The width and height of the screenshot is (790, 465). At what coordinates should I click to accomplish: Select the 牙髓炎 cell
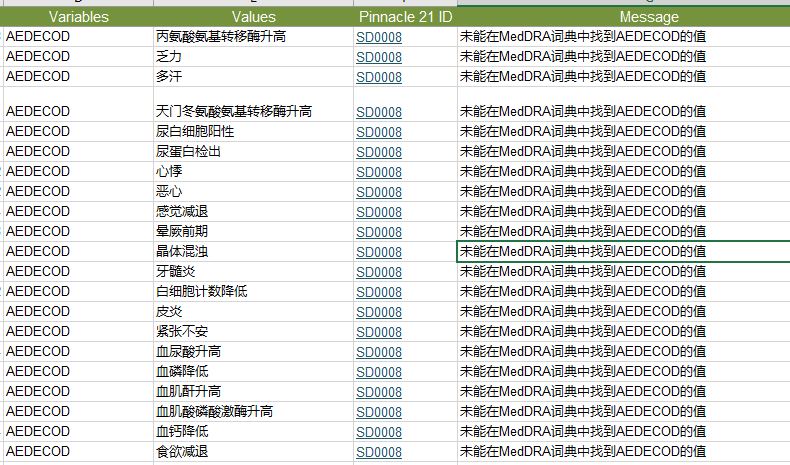coord(253,272)
